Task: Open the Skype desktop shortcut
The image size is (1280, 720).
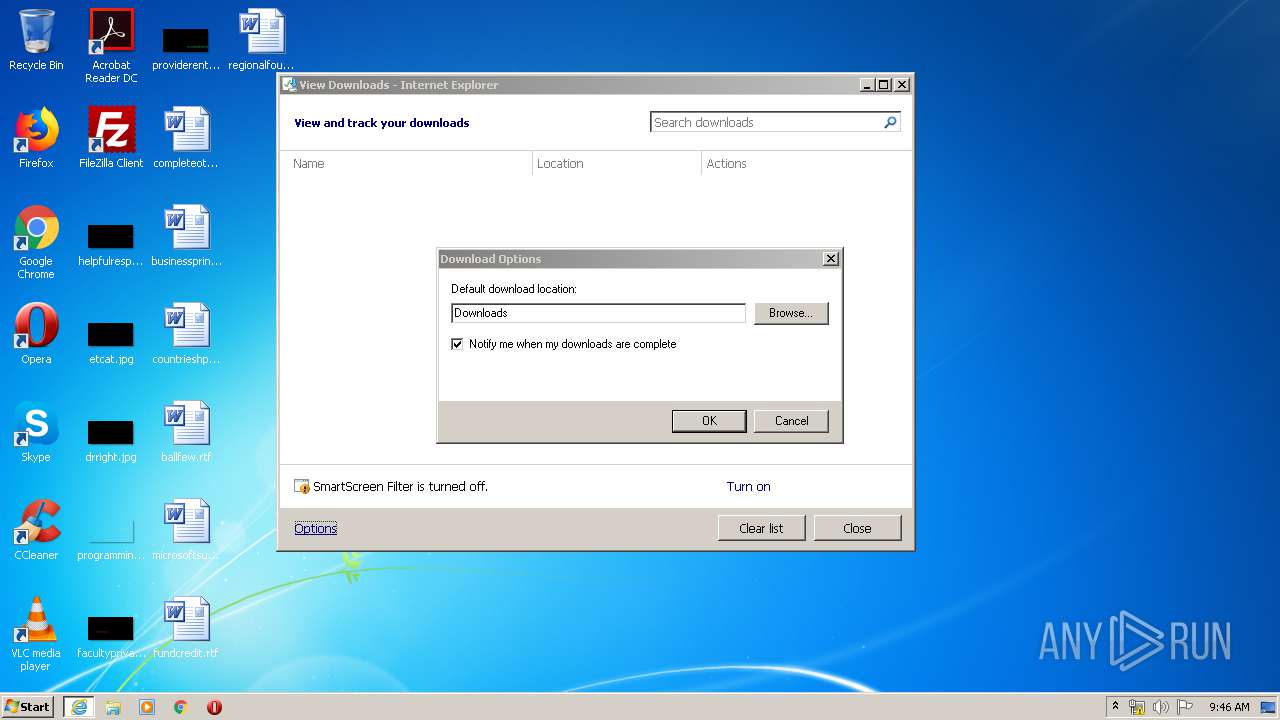Action: pos(36,432)
